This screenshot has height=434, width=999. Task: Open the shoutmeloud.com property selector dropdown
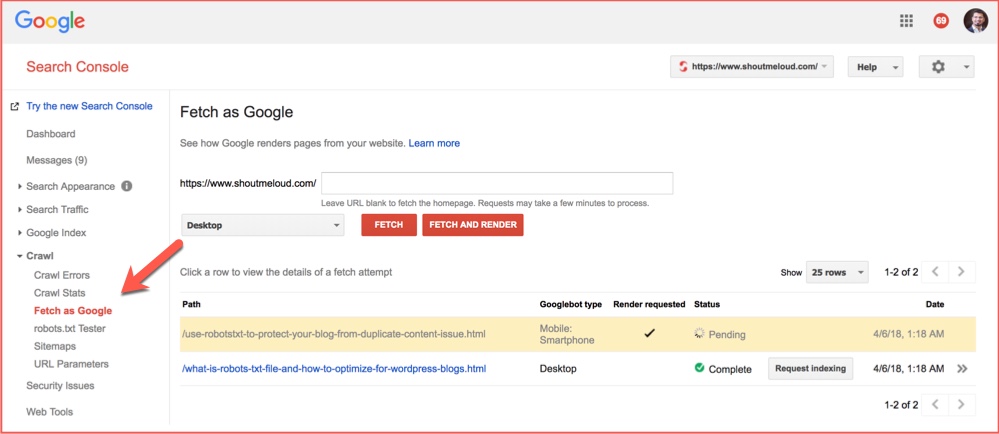[x=752, y=67]
